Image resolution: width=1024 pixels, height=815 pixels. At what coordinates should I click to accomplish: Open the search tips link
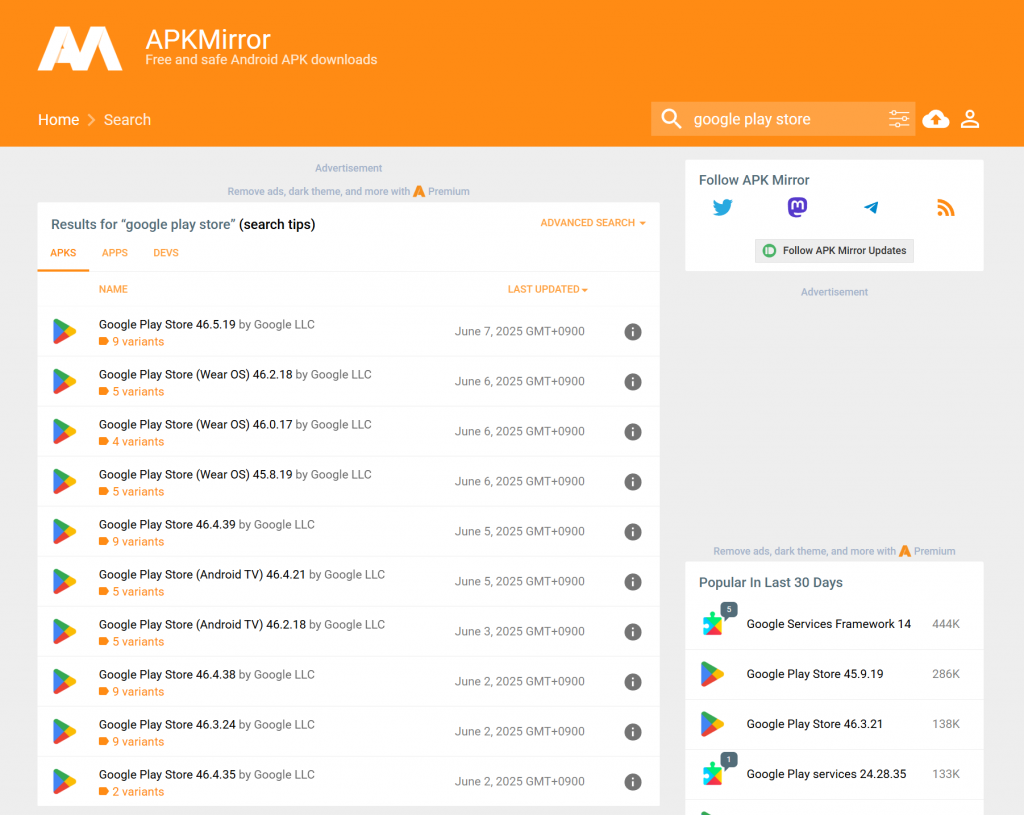coord(277,224)
